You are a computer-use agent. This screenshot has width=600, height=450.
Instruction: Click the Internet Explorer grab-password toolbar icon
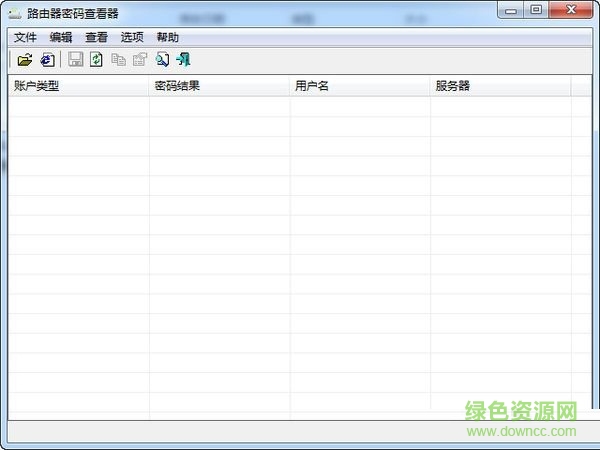(x=47, y=60)
